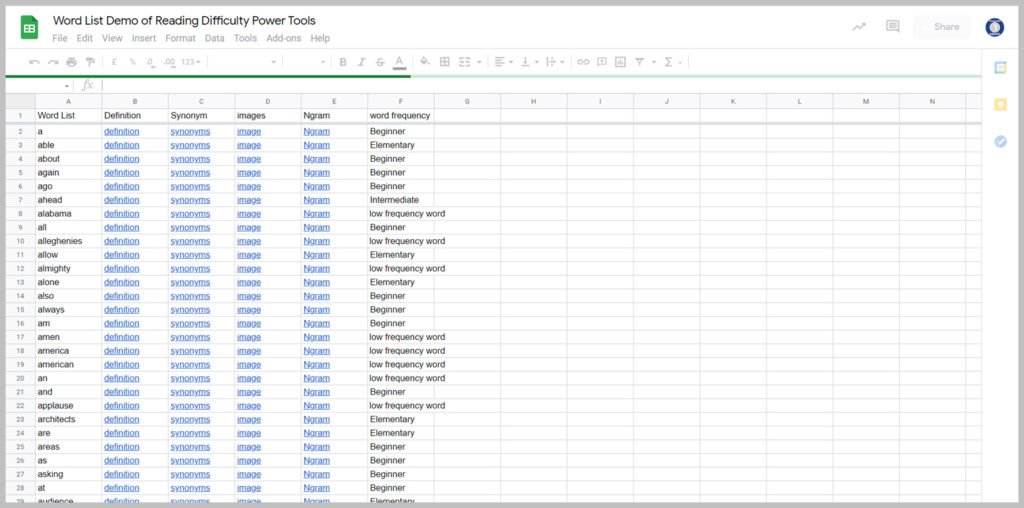
Task: Click the Share button
Action: click(x=942, y=27)
